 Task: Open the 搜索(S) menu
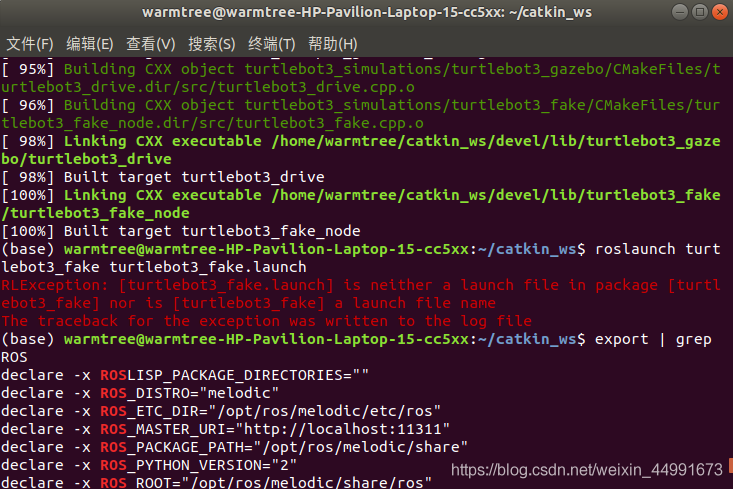point(212,45)
